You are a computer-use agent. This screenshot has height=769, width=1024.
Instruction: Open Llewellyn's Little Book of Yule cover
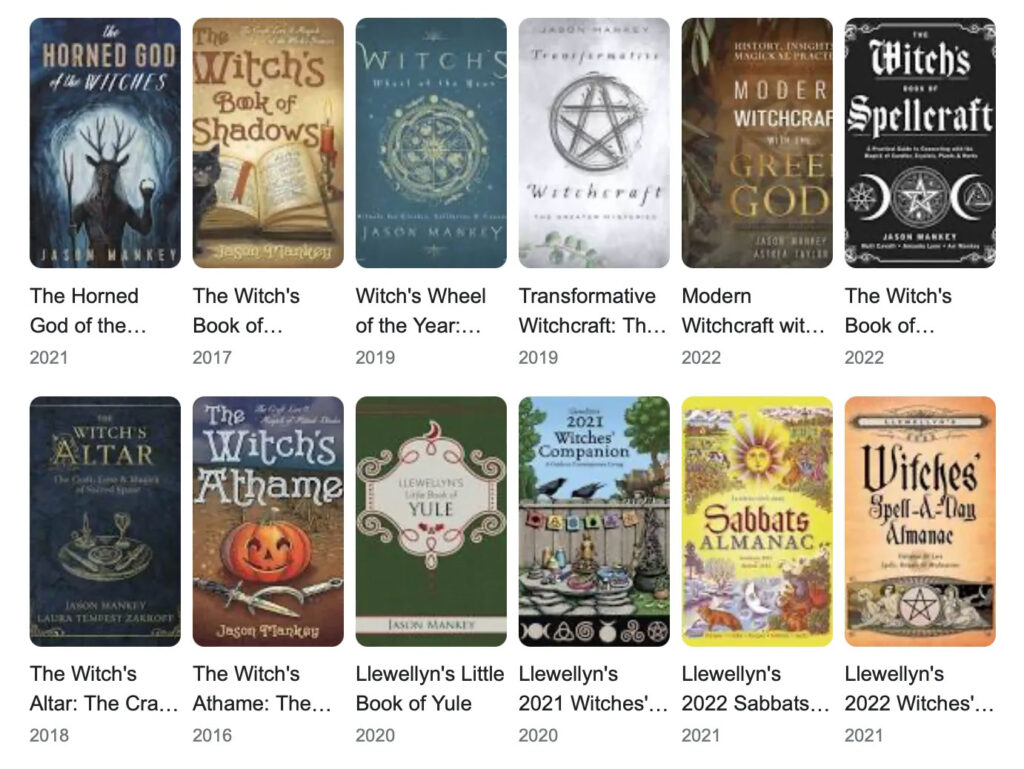point(431,522)
